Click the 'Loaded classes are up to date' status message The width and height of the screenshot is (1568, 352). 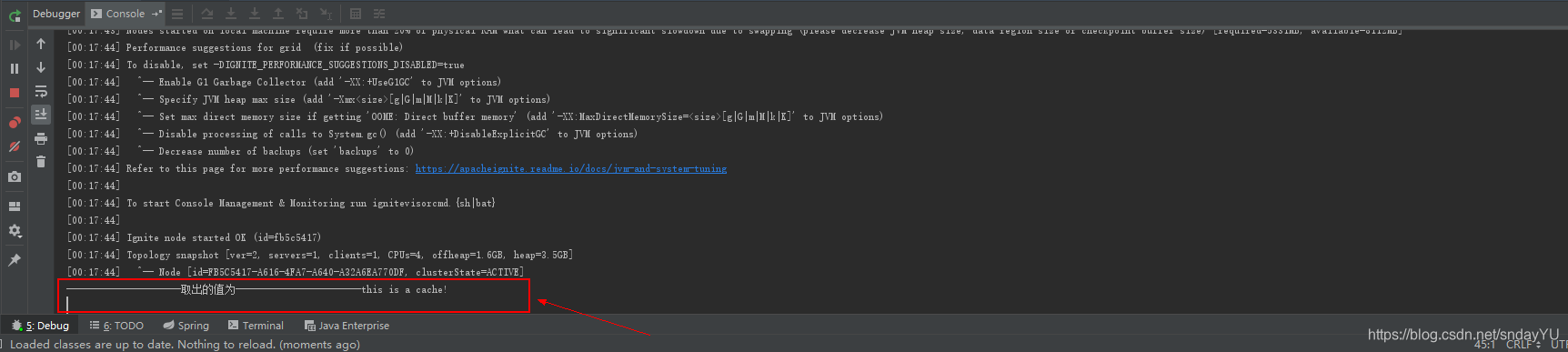click(185, 345)
